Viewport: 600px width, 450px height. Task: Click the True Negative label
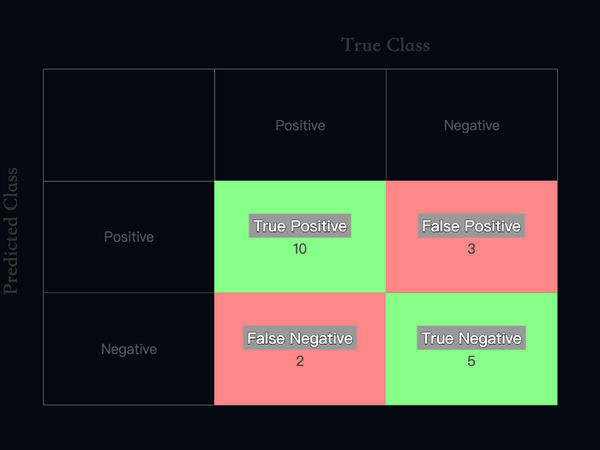[x=471, y=338]
